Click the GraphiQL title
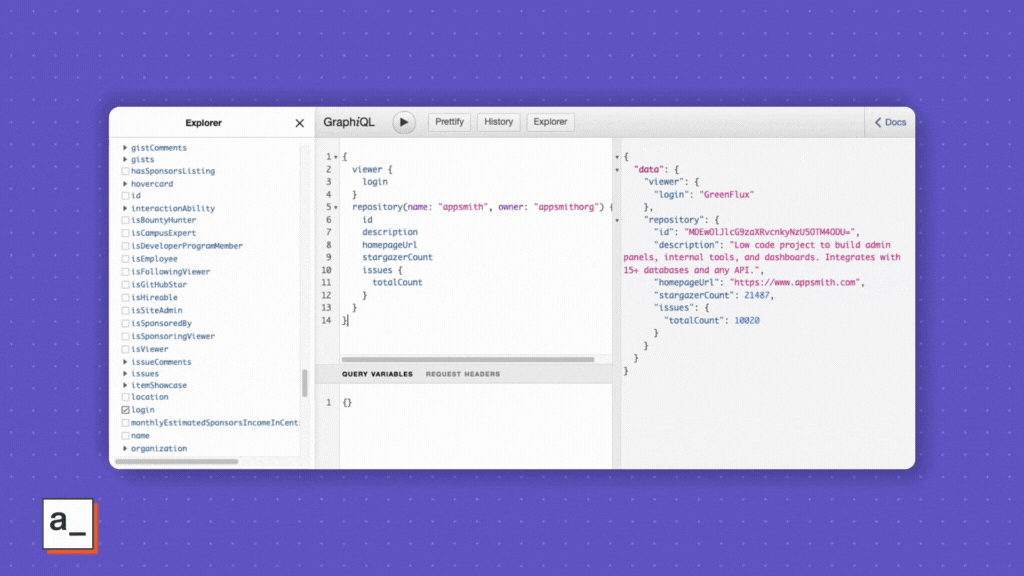The image size is (1024, 576). pos(349,122)
